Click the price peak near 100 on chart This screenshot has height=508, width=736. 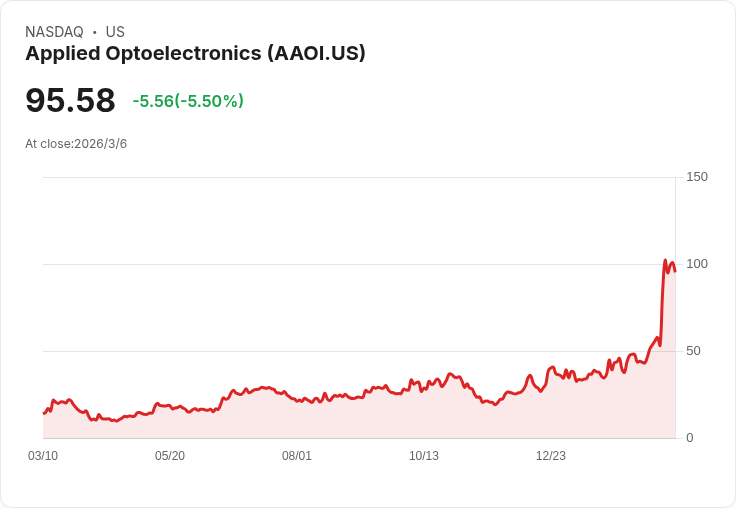pos(665,260)
